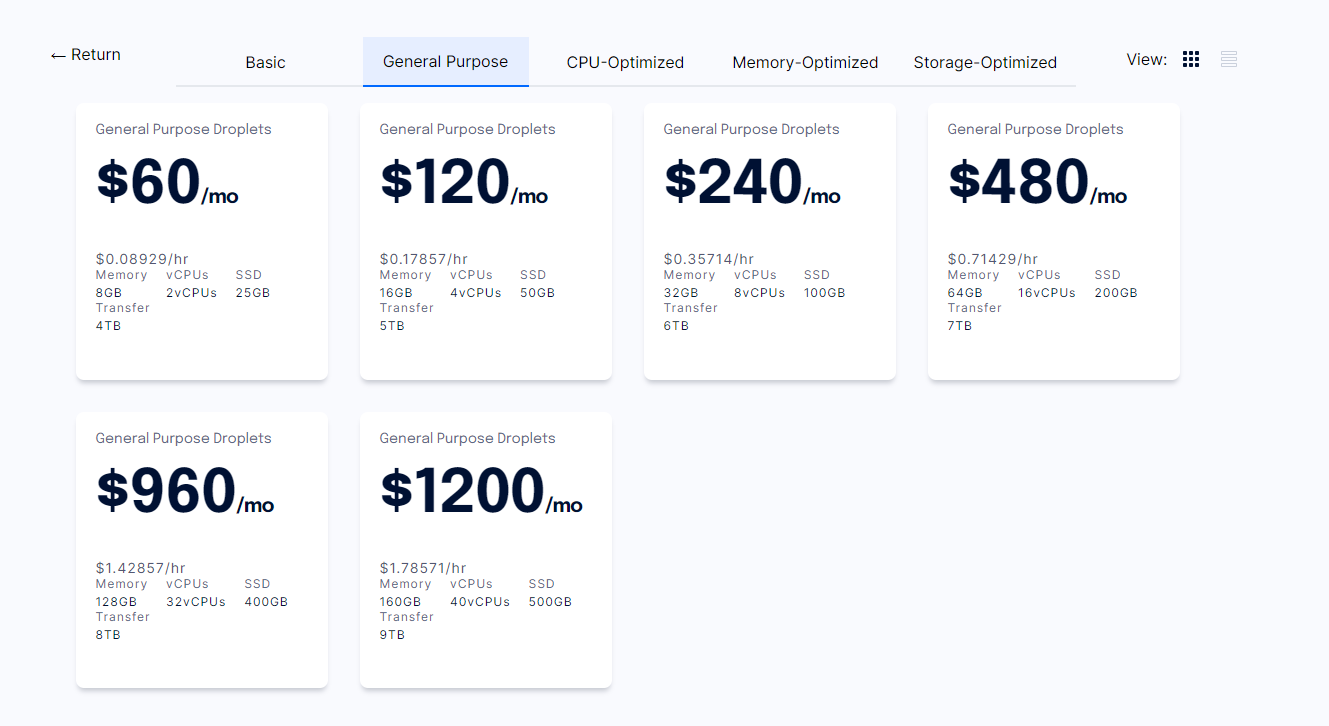Click the 6TB transfer value
This screenshot has width=1329, height=726.
(676, 326)
